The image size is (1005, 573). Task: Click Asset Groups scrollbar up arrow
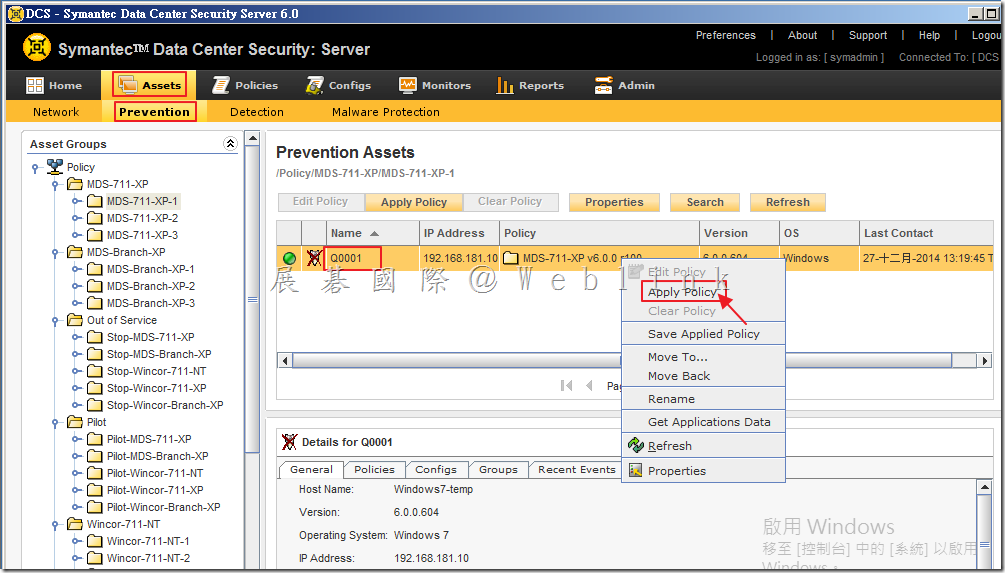(x=253, y=138)
